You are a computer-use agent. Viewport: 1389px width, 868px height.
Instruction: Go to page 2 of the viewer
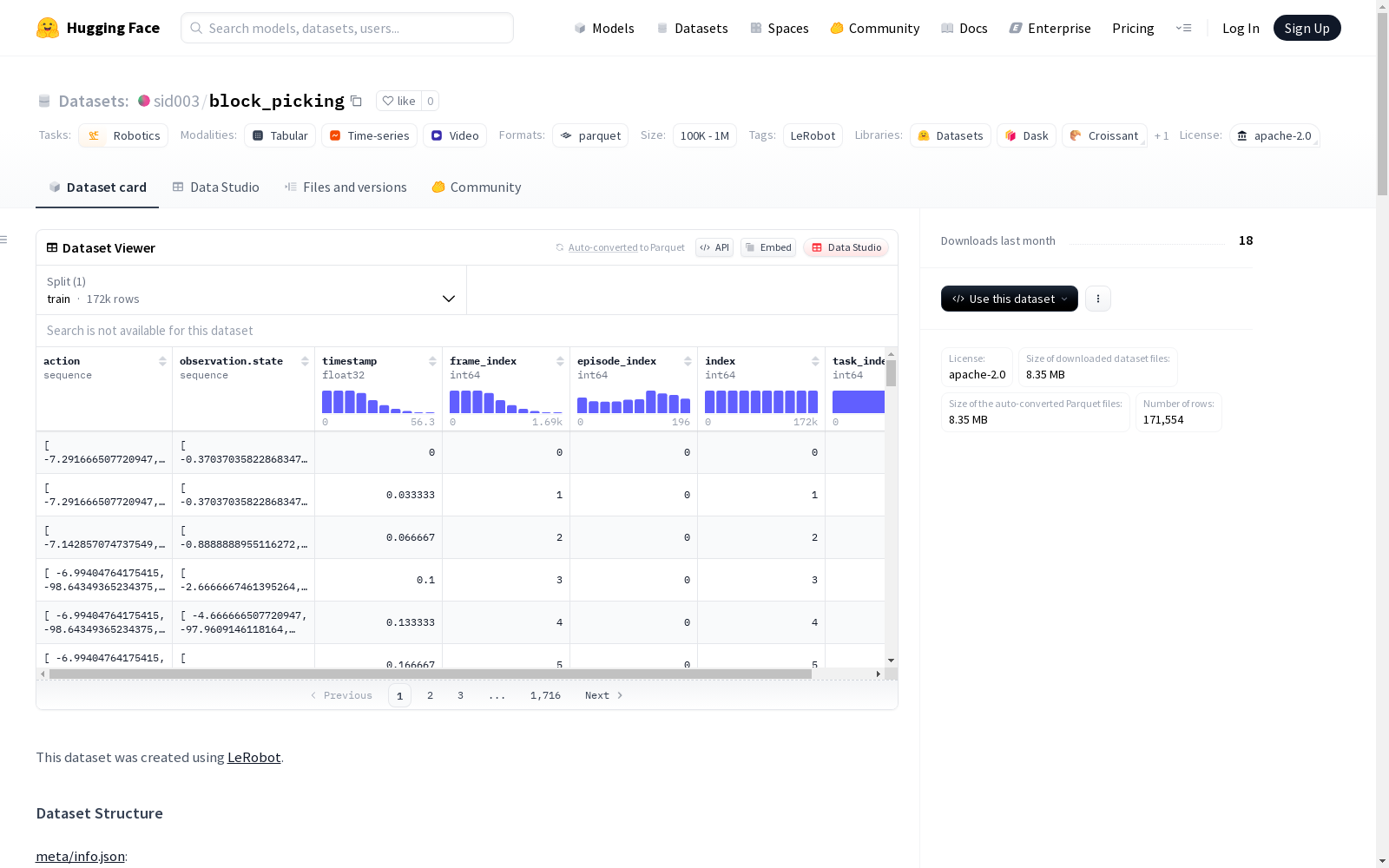(x=430, y=695)
